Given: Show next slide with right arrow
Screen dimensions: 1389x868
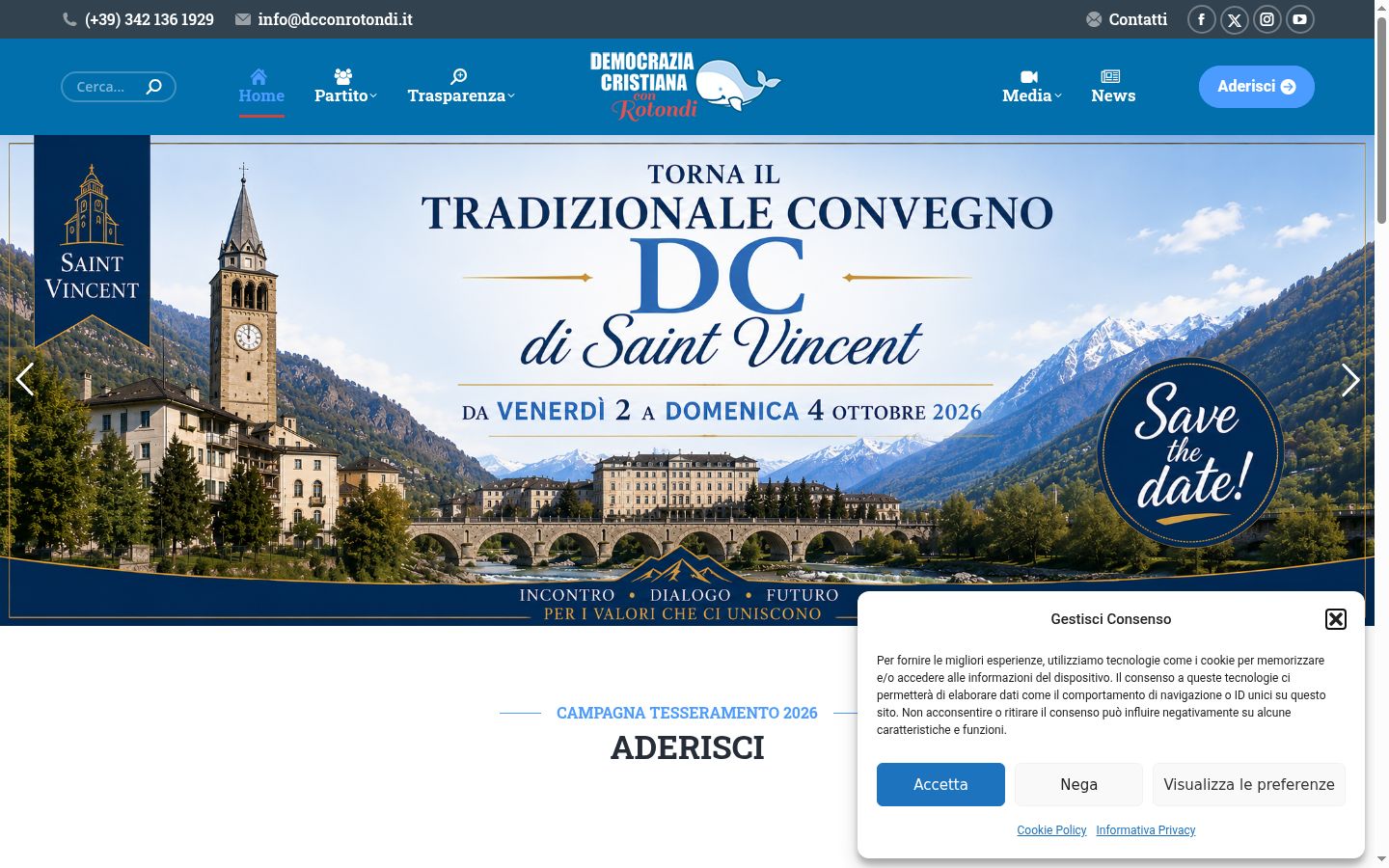Looking at the screenshot, I should (1350, 380).
